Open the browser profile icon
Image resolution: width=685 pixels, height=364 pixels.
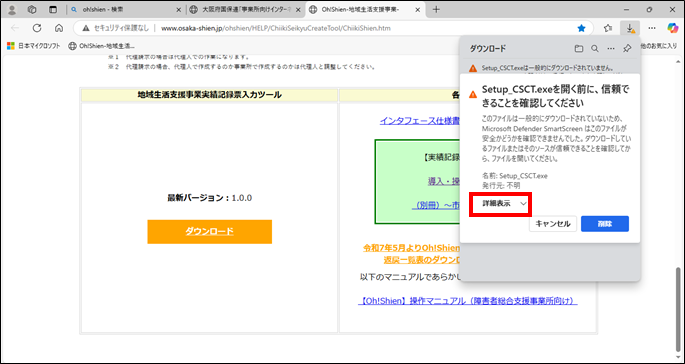click(x=12, y=10)
